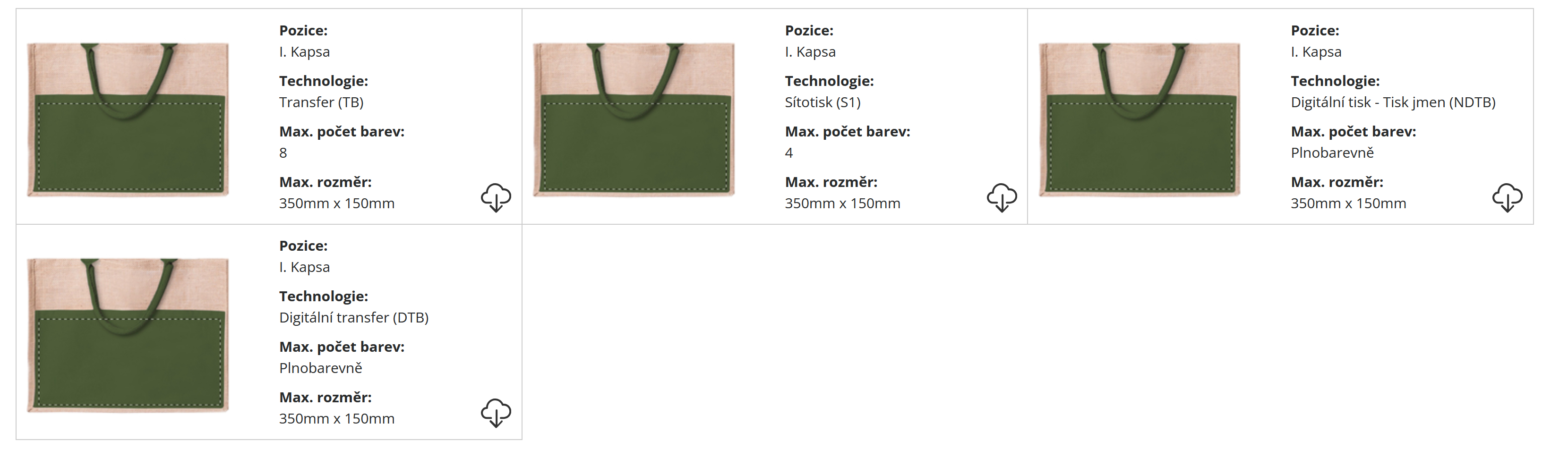
Task: Click 'I. Kapsa' position in Sítotisk card
Action: 810,51
